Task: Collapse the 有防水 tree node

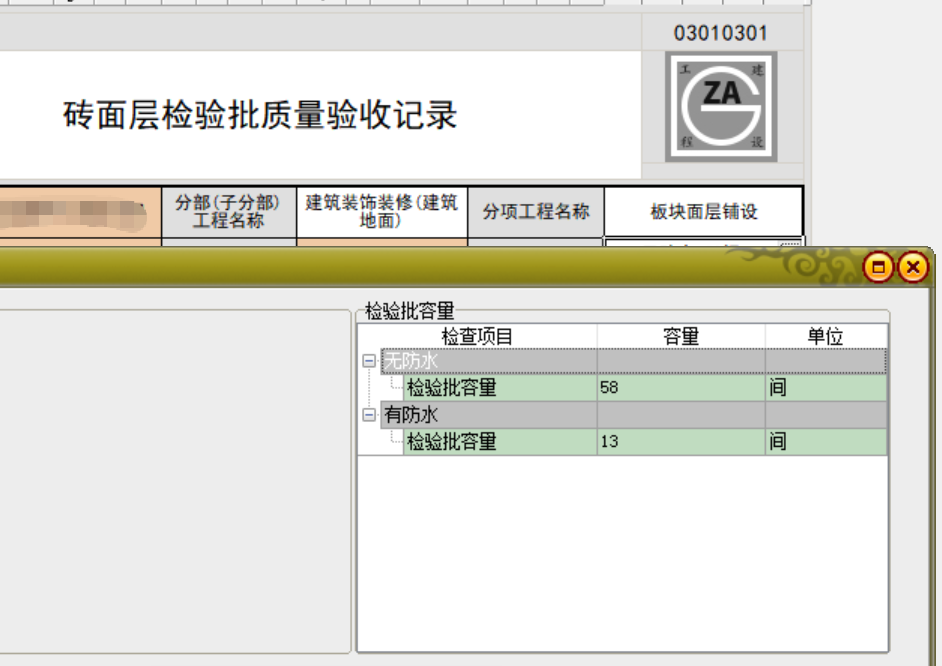Action: click(x=369, y=414)
